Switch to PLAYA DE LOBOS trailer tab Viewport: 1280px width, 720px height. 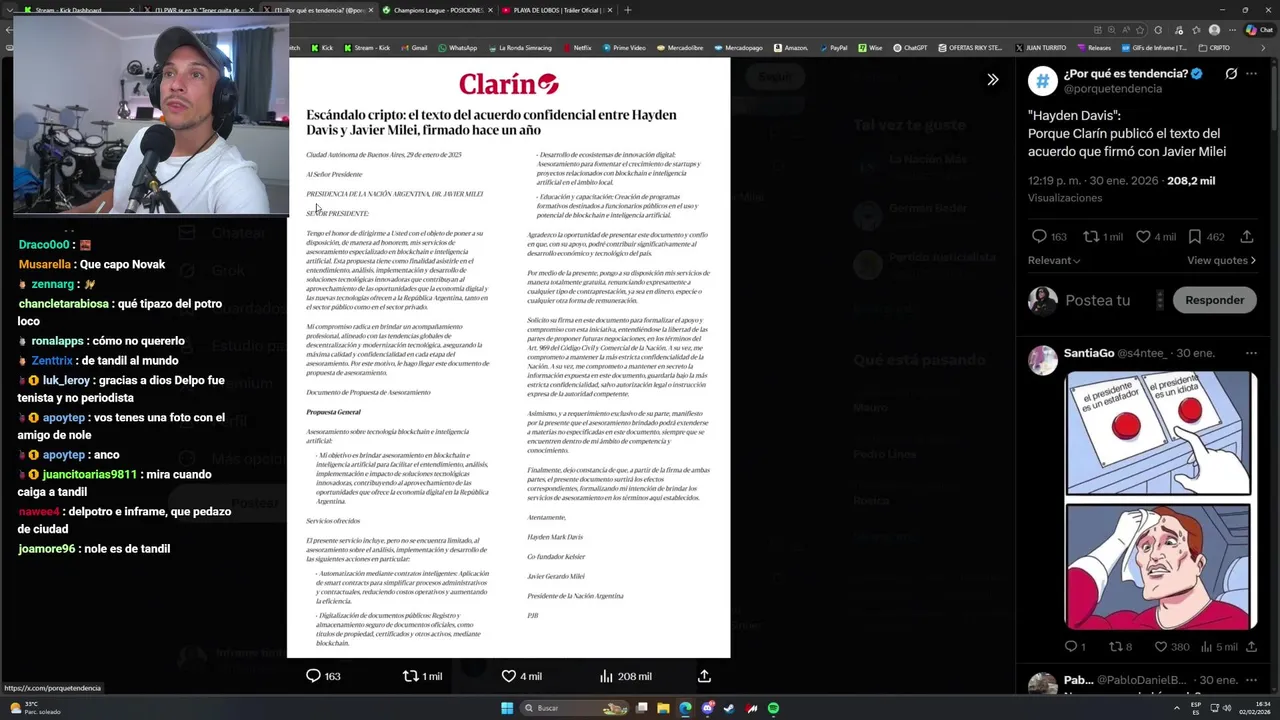(556, 10)
